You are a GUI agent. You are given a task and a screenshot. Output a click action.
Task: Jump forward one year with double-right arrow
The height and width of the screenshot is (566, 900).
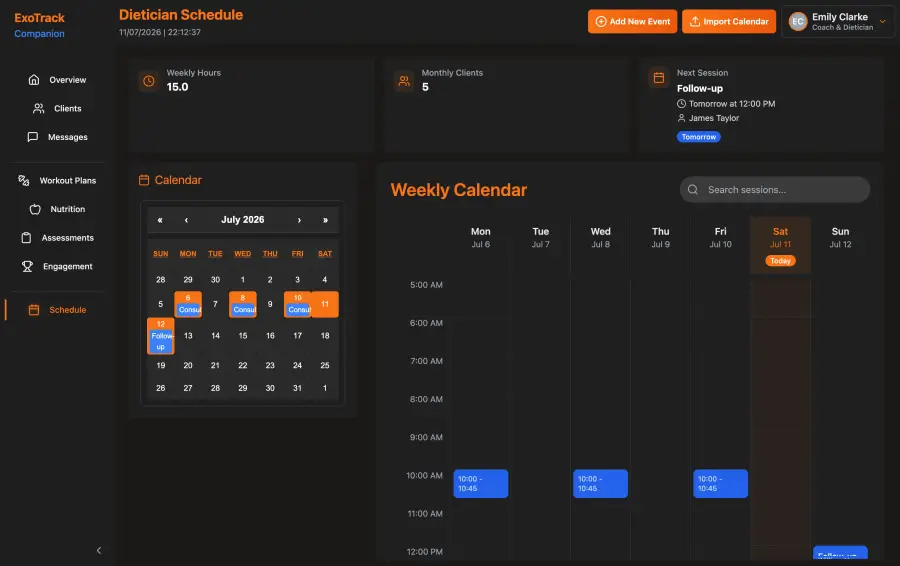[x=325, y=220]
